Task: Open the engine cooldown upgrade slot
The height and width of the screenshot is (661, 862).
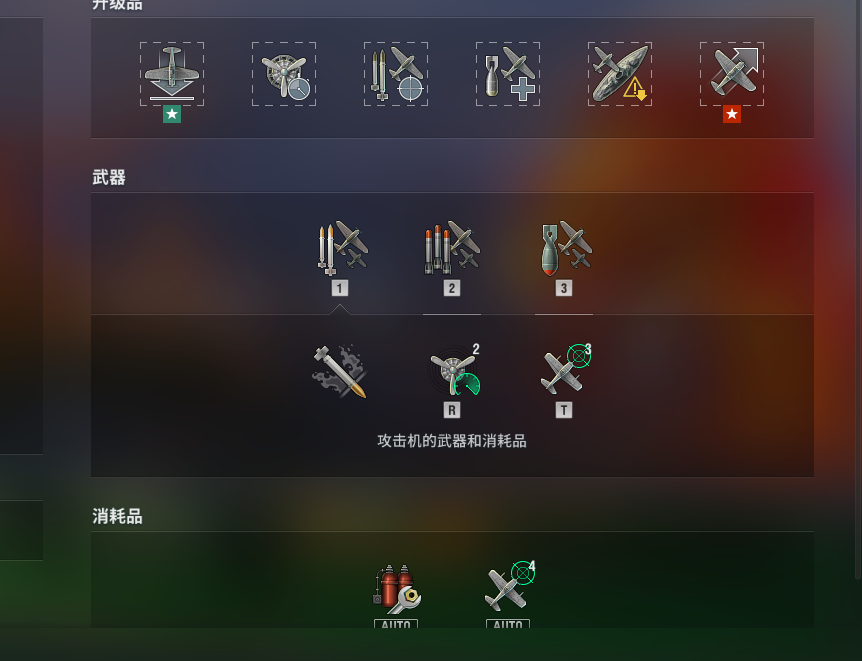Action: [x=284, y=74]
